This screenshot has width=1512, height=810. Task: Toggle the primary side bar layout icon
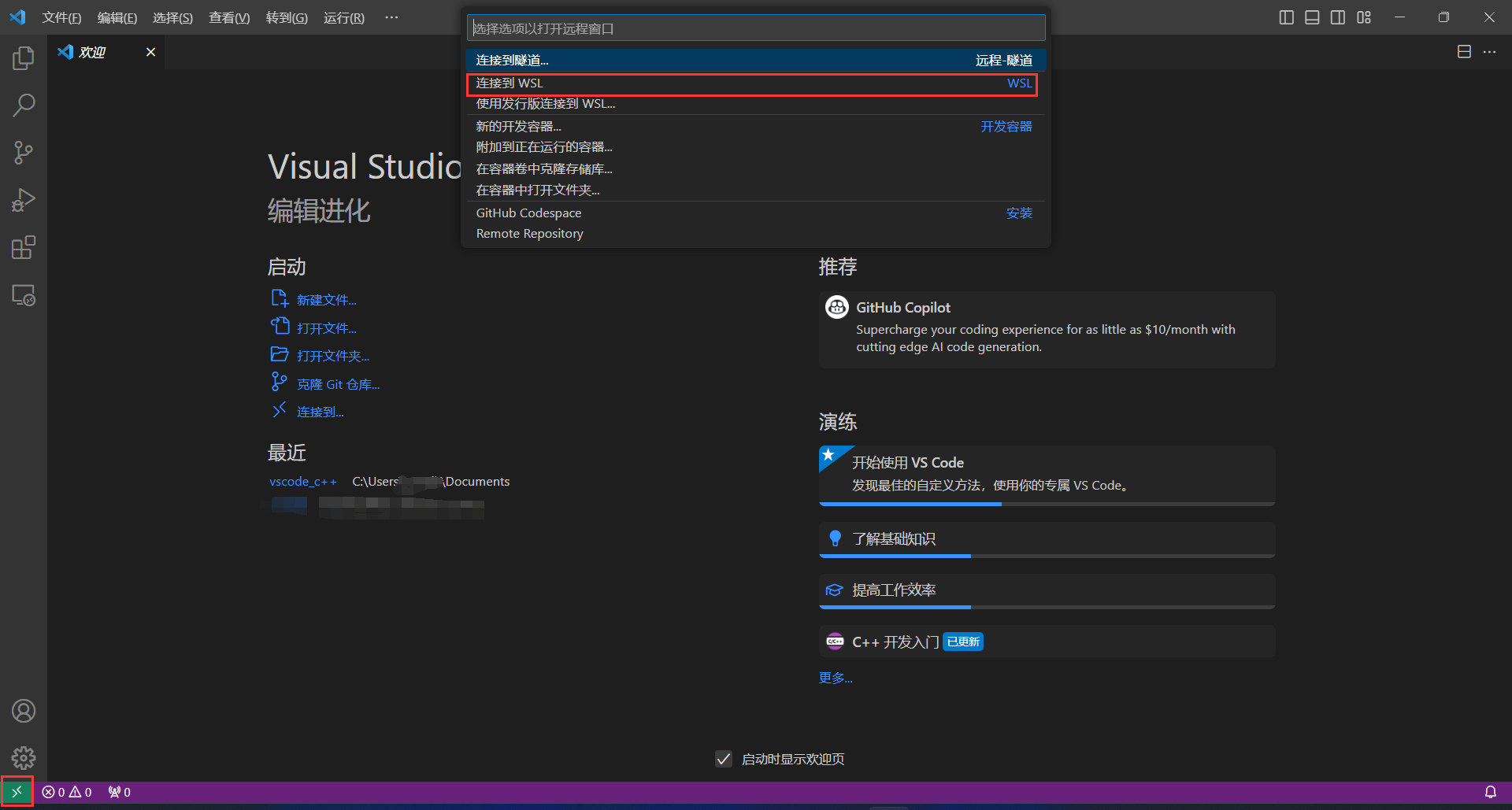pos(1287,17)
